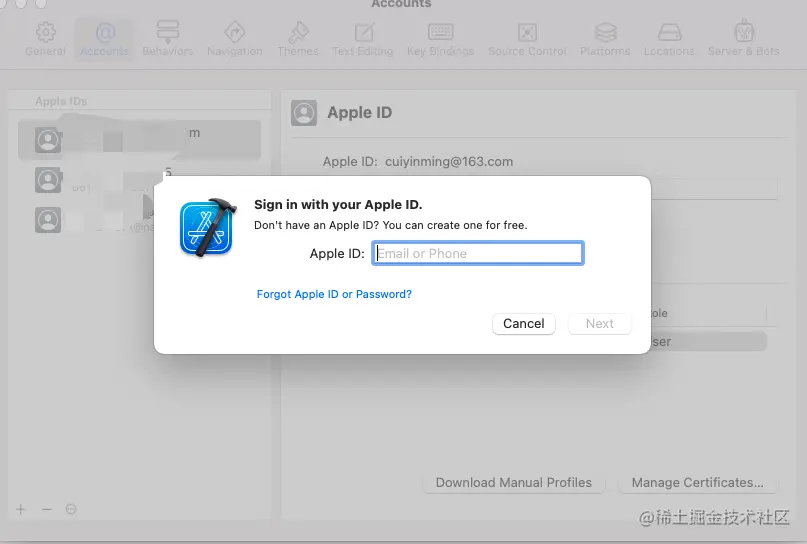807x544 pixels.
Task: Click Manage Certificates button
Action: click(697, 483)
